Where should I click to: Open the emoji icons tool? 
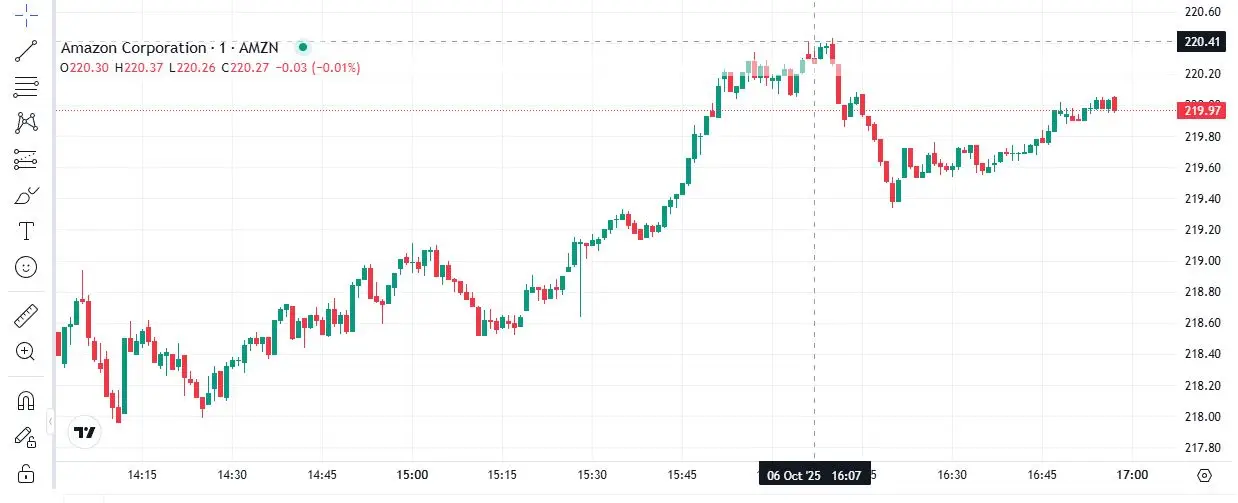tap(26, 267)
